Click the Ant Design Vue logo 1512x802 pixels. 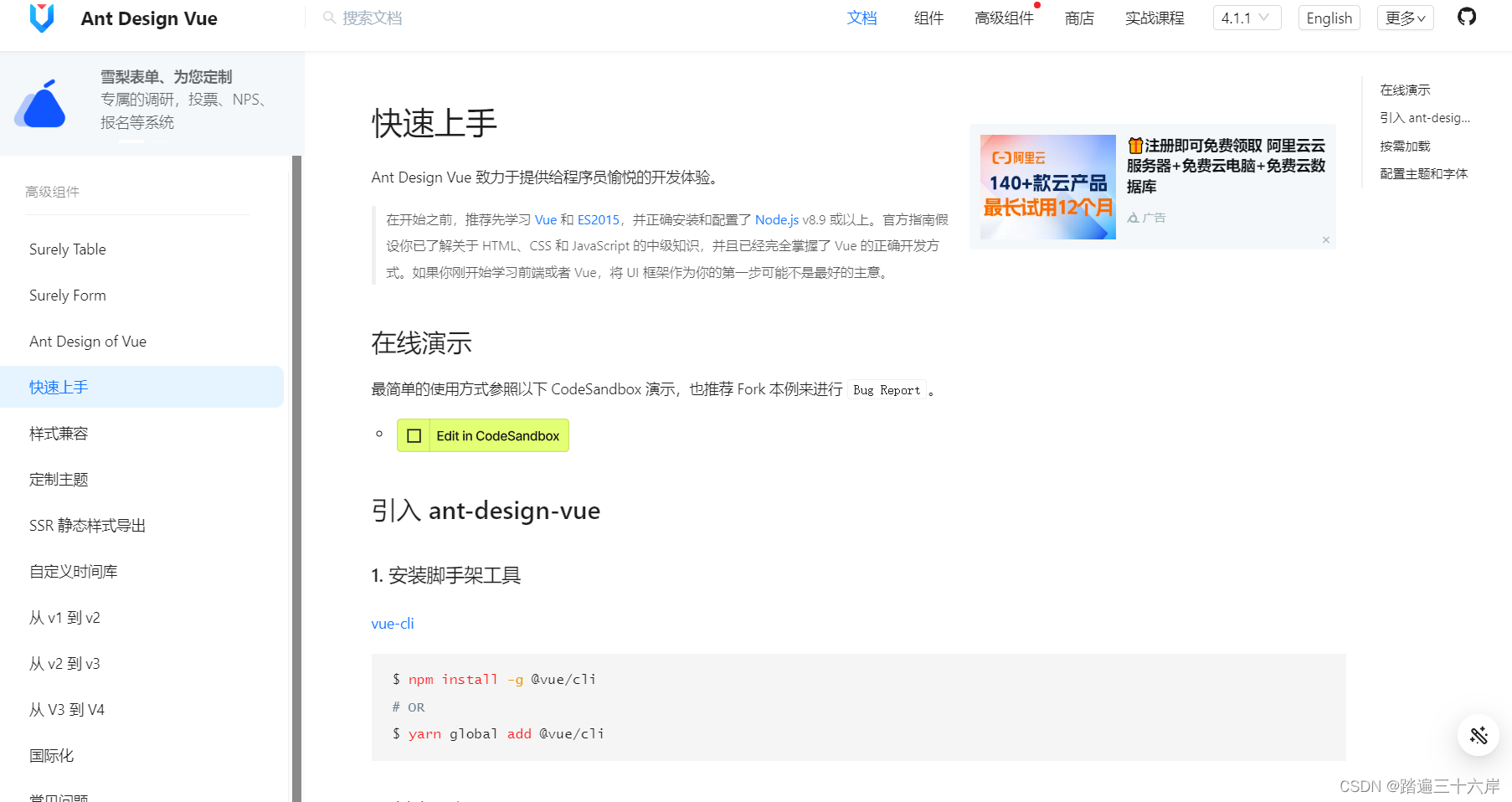pos(42,18)
